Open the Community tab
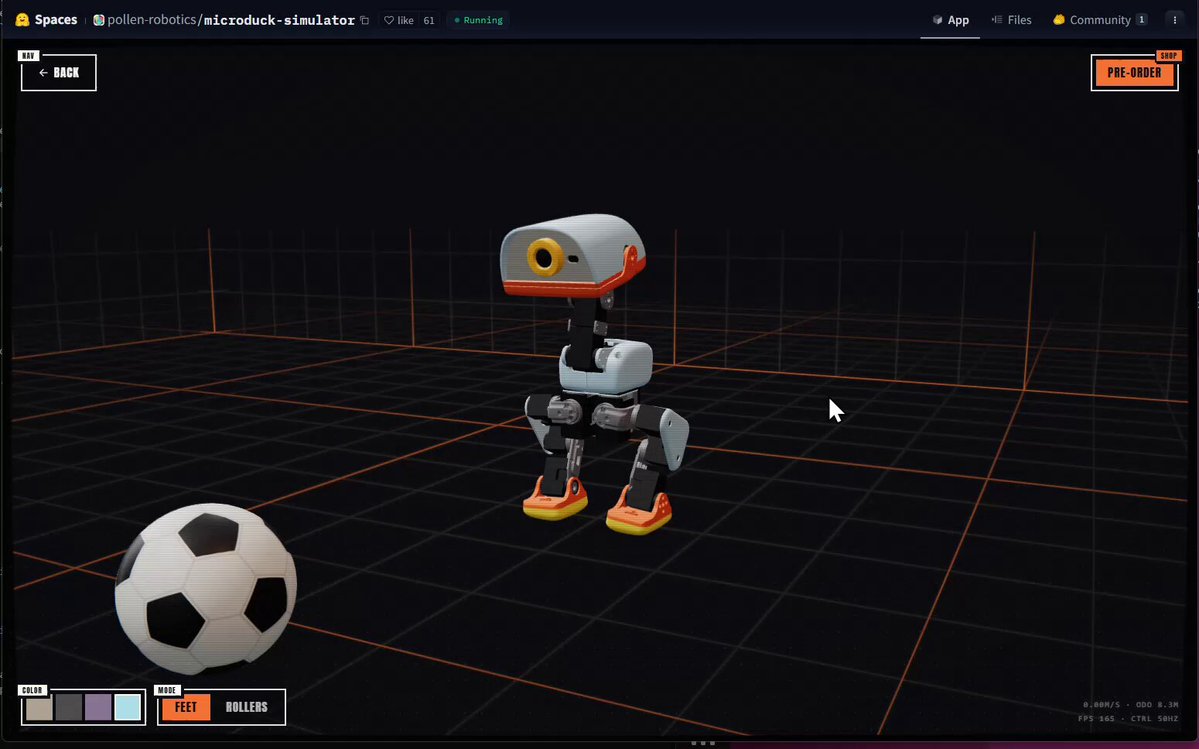1199x749 pixels. pos(1100,20)
